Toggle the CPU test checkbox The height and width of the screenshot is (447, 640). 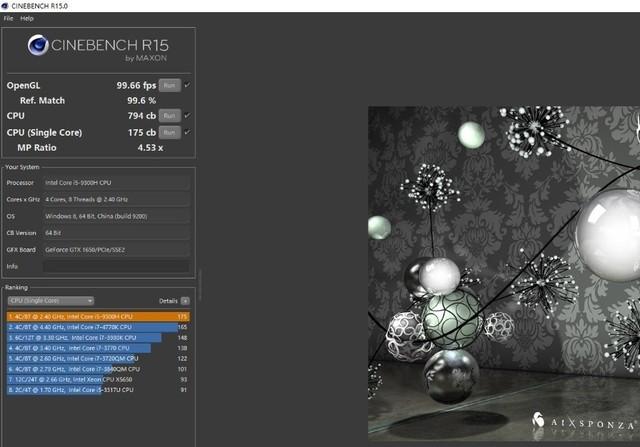(x=187, y=116)
